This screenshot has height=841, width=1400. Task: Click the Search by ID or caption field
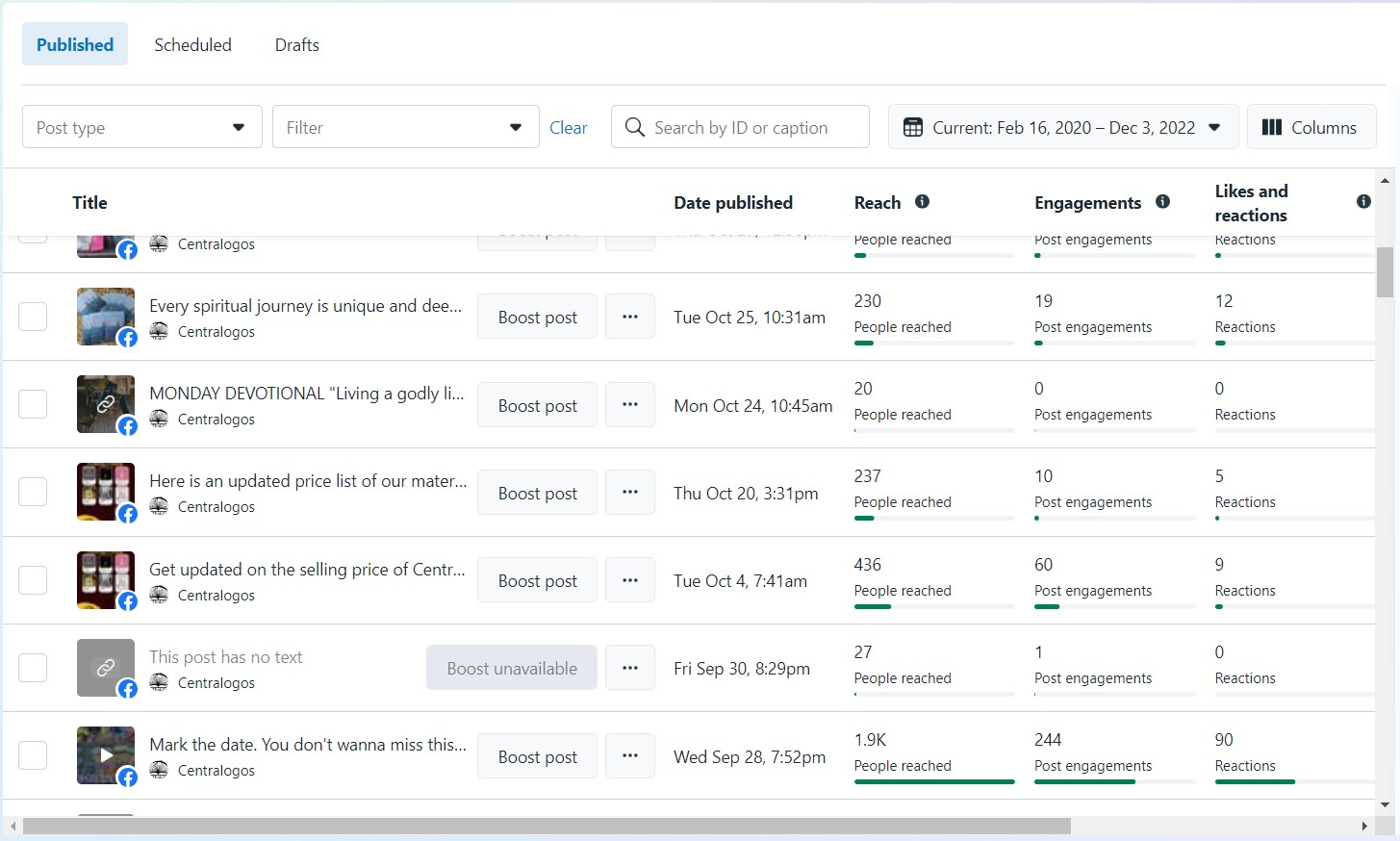pyautogui.click(x=751, y=127)
